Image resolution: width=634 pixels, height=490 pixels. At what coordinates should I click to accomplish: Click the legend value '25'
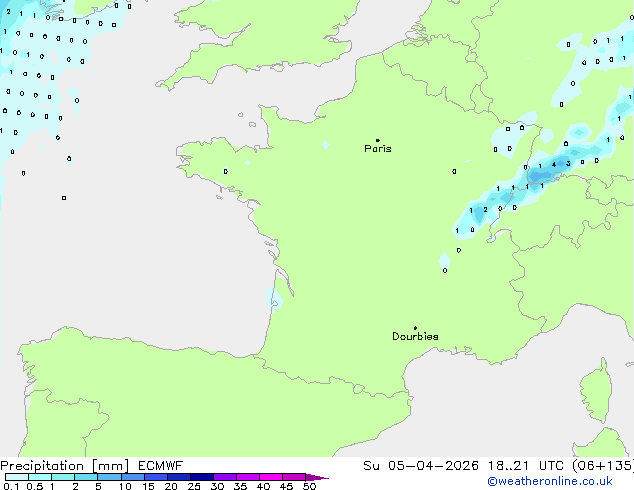point(194,486)
